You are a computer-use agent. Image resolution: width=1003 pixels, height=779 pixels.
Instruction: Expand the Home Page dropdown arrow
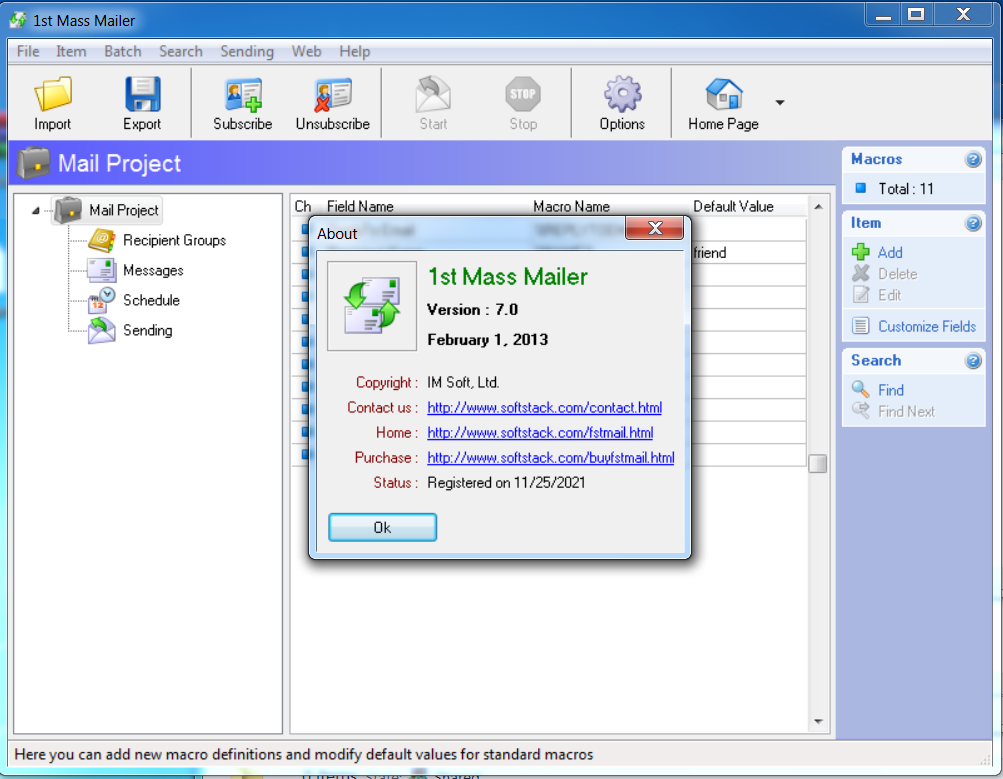[780, 102]
